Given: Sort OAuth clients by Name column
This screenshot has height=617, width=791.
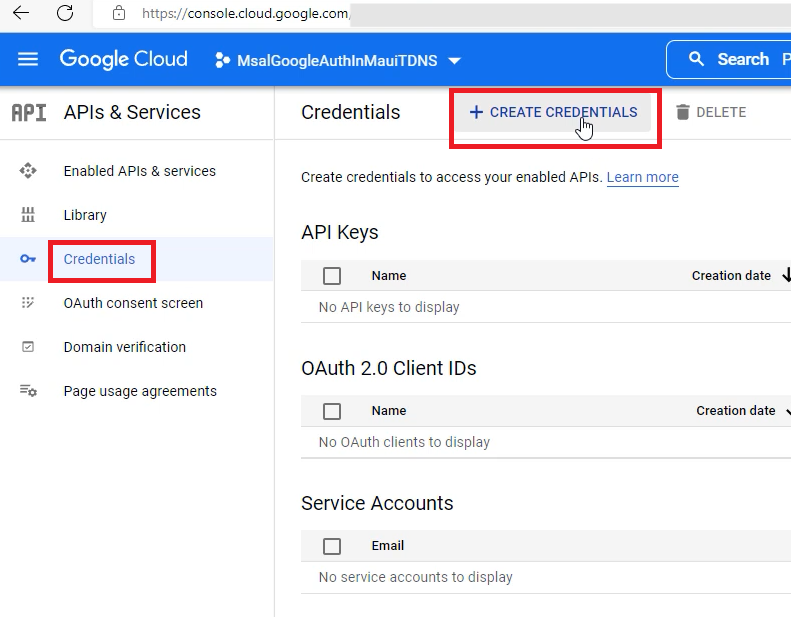Looking at the screenshot, I should [389, 411].
